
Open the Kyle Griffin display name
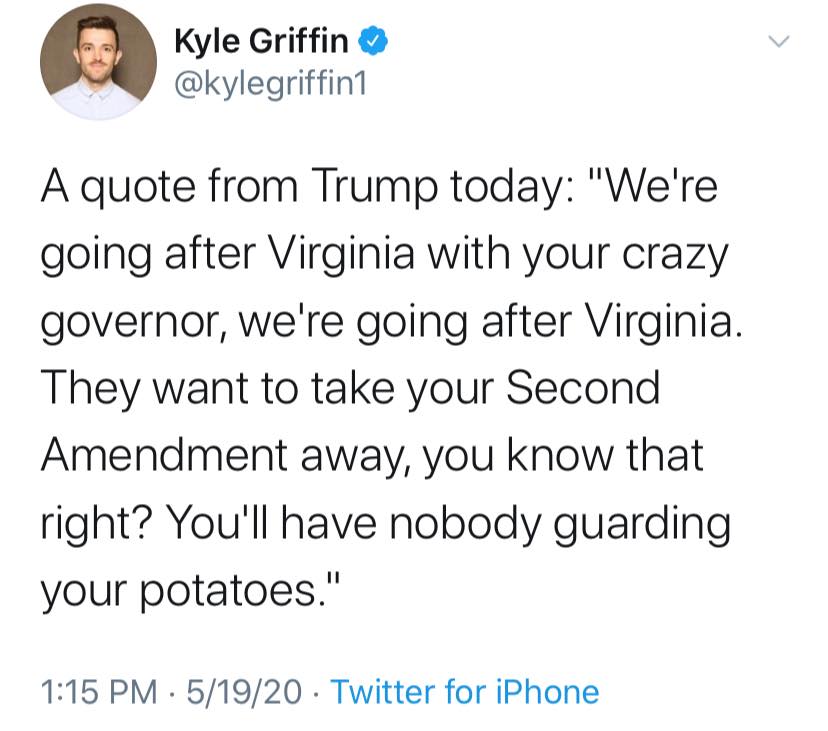point(261,41)
